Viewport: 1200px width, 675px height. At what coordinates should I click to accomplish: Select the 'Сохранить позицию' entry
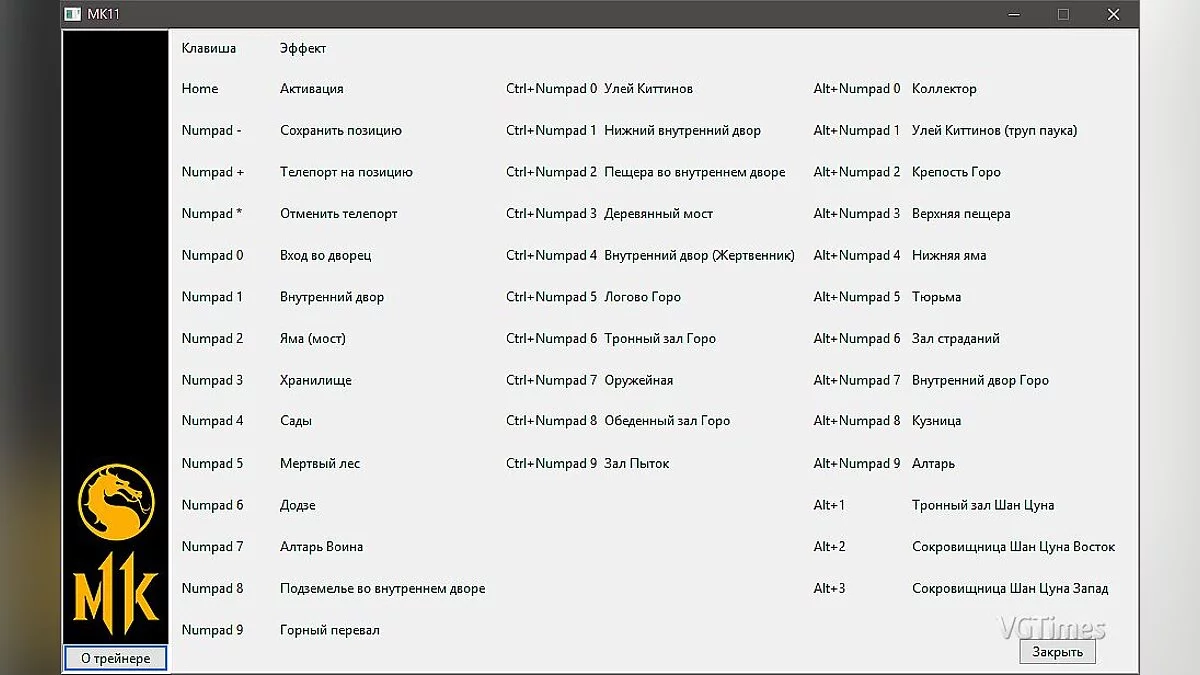point(340,131)
